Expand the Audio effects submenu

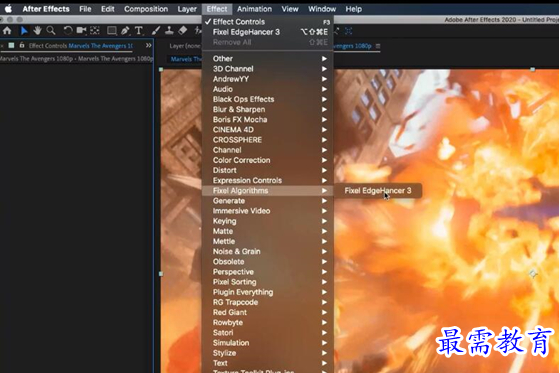coord(268,89)
